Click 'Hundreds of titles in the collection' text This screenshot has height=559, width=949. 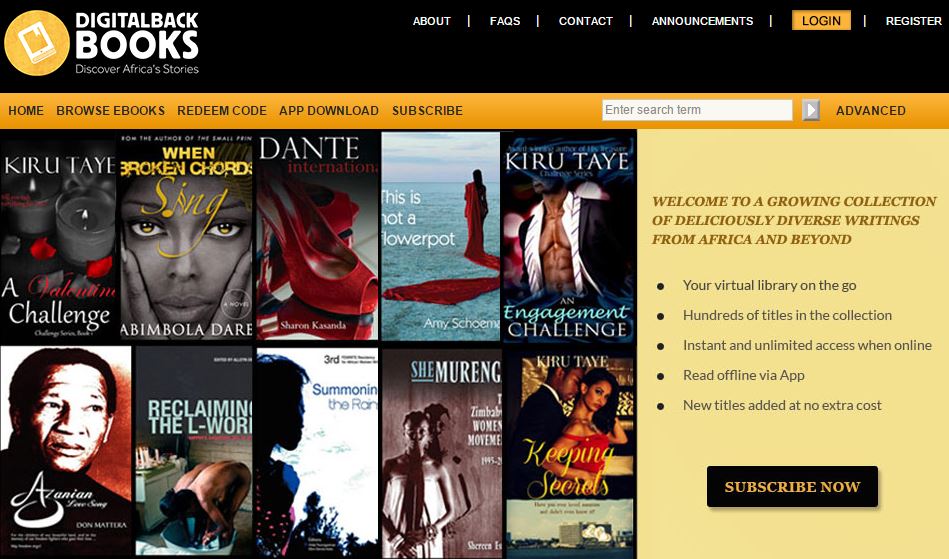click(787, 315)
